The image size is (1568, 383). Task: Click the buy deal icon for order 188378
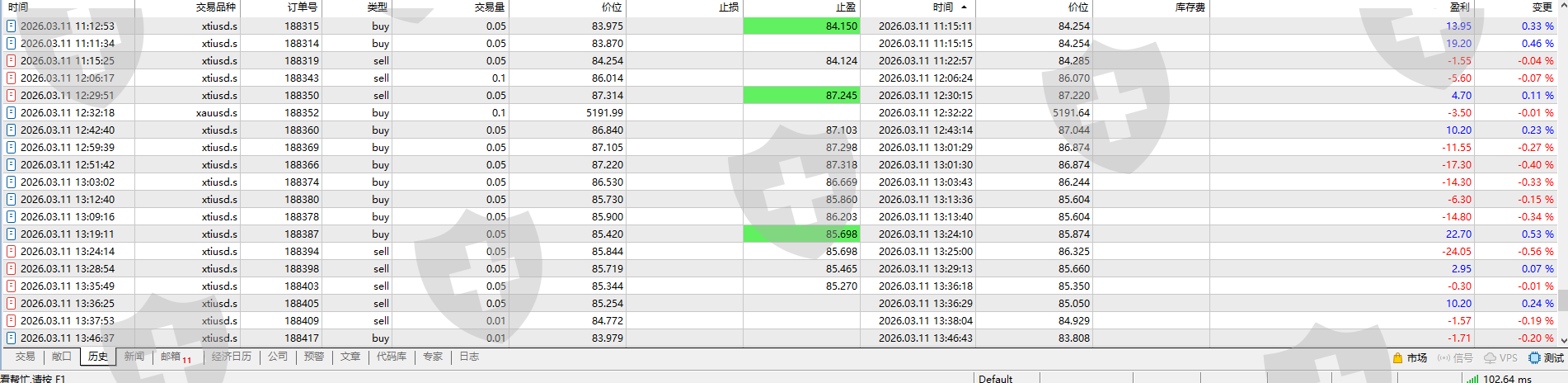(12, 217)
